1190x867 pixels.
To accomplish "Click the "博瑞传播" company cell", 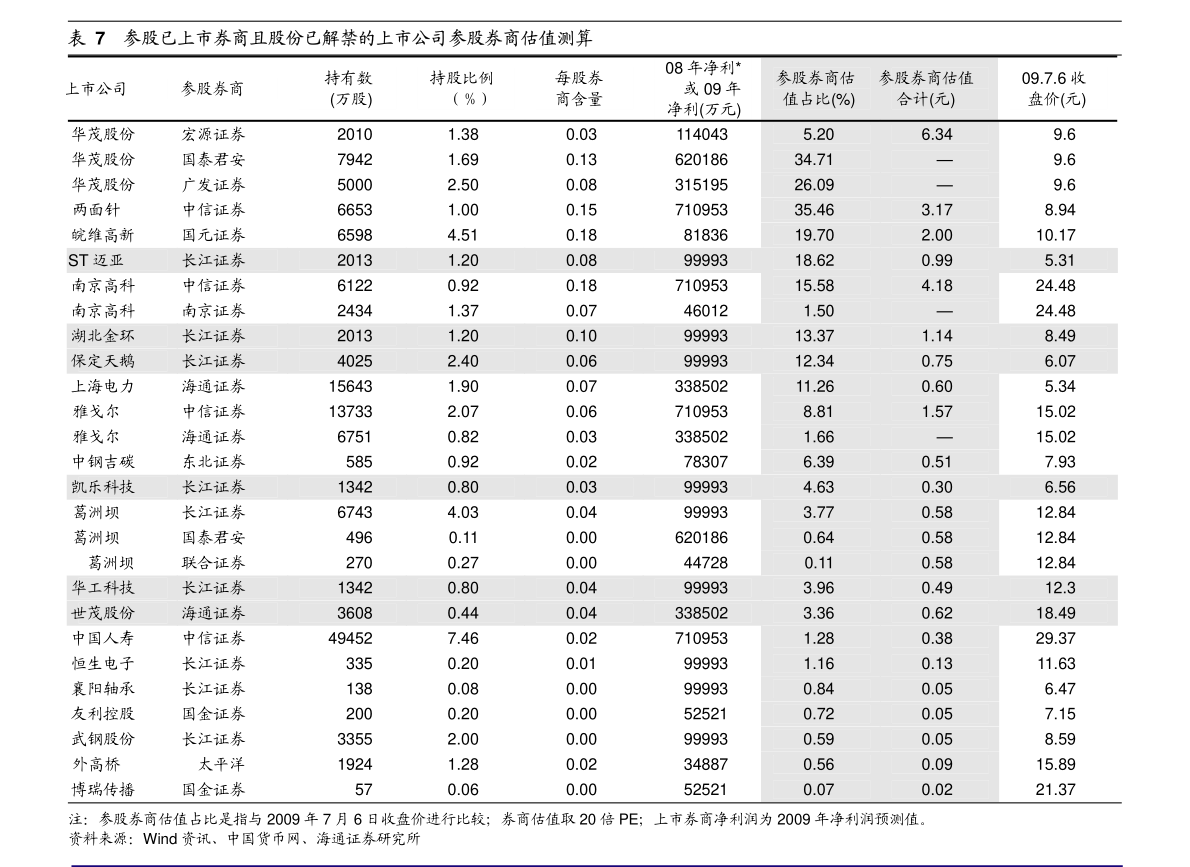I will click(x=103, y=790).
